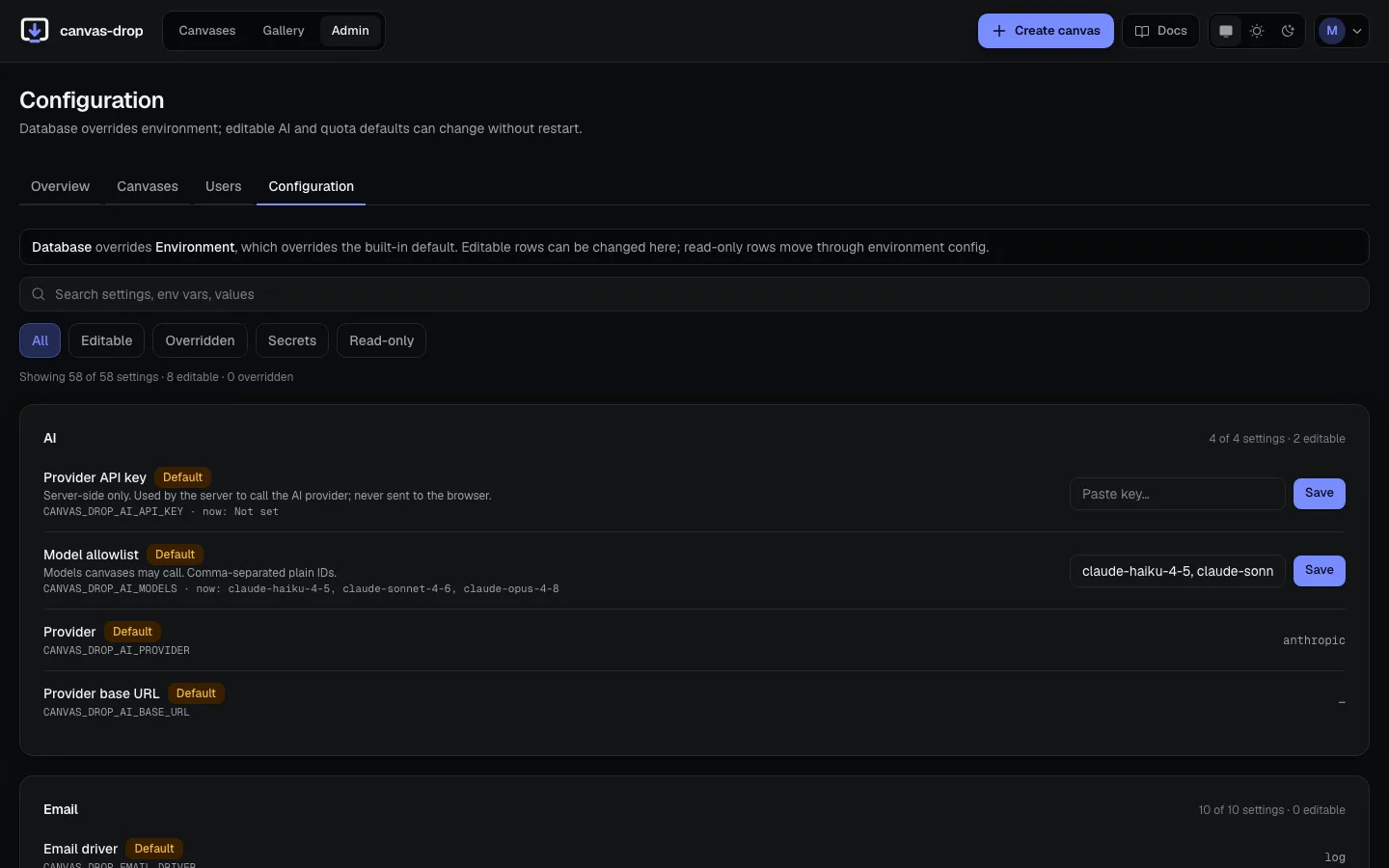
Task: Select the system theme monitor icon
Action: coord(1226,31)
